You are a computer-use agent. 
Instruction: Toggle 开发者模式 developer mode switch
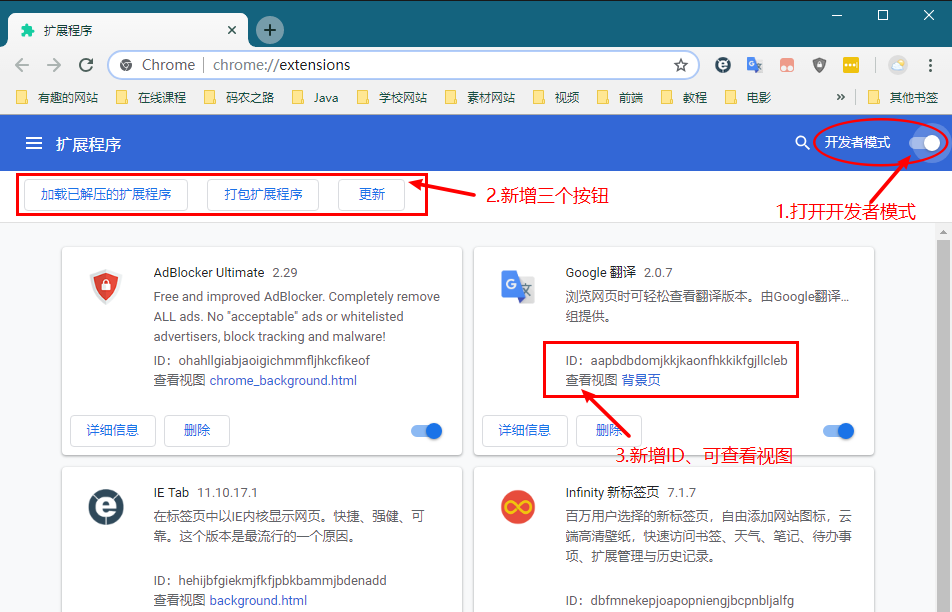925,143
